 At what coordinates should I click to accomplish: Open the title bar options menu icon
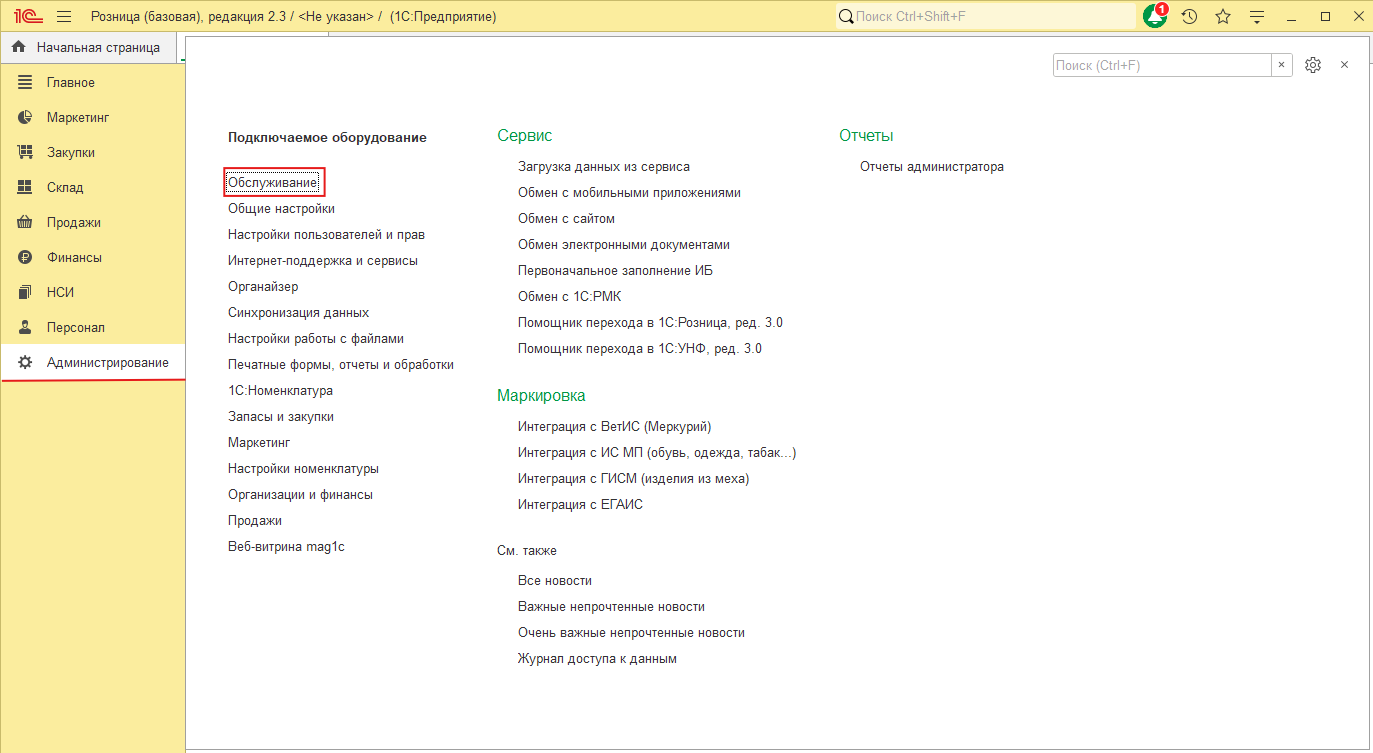click(x=1257, y=16)
